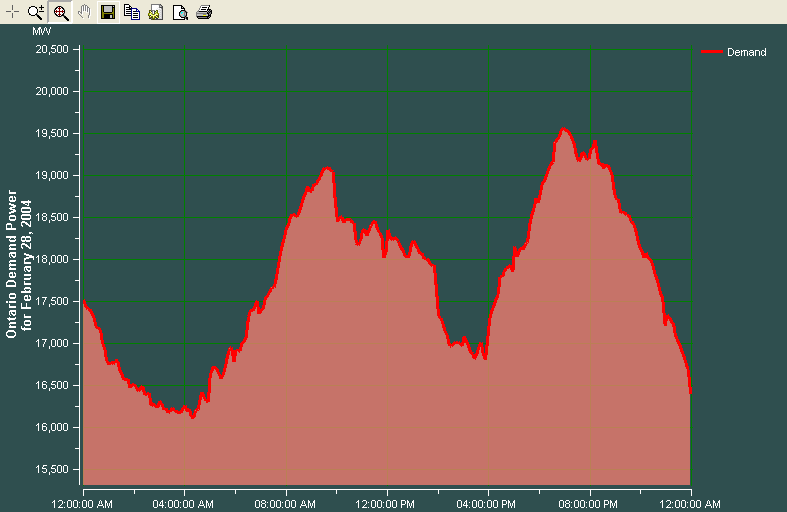The image size is (787, 512).
Task: Open print preview
Action: 180,12
